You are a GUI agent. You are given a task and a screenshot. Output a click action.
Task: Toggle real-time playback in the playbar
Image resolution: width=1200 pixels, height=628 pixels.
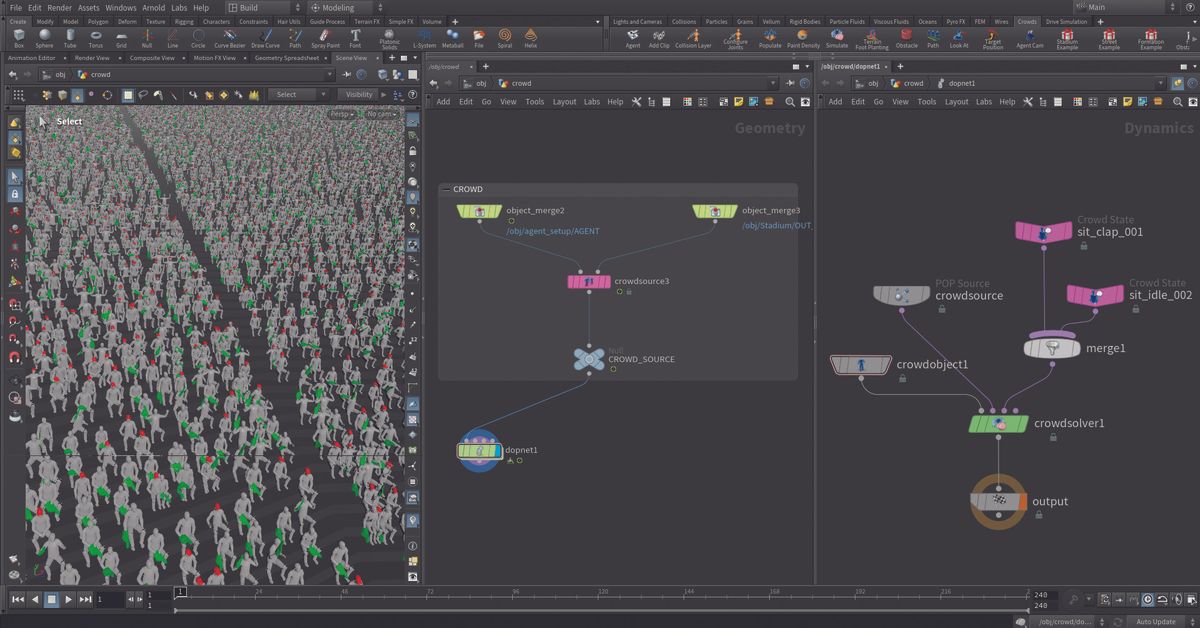coord(1147,599)
